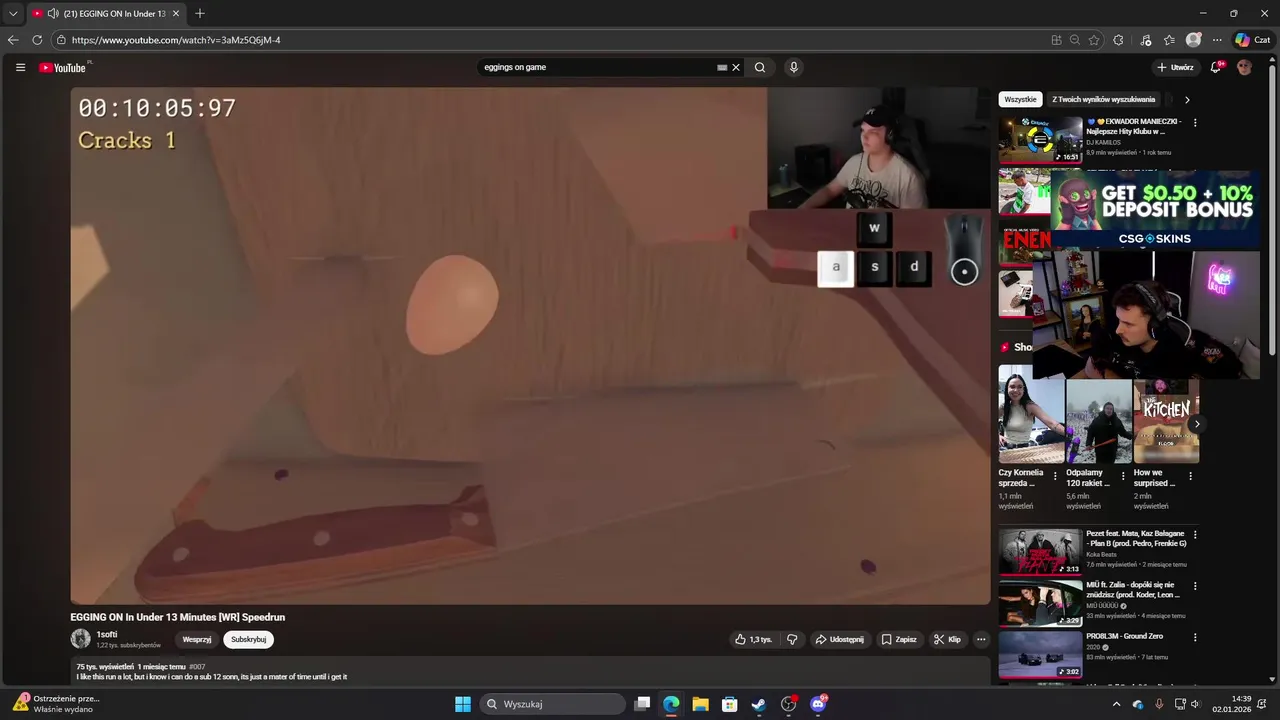Create a clip with Klip button

(947, 639)
